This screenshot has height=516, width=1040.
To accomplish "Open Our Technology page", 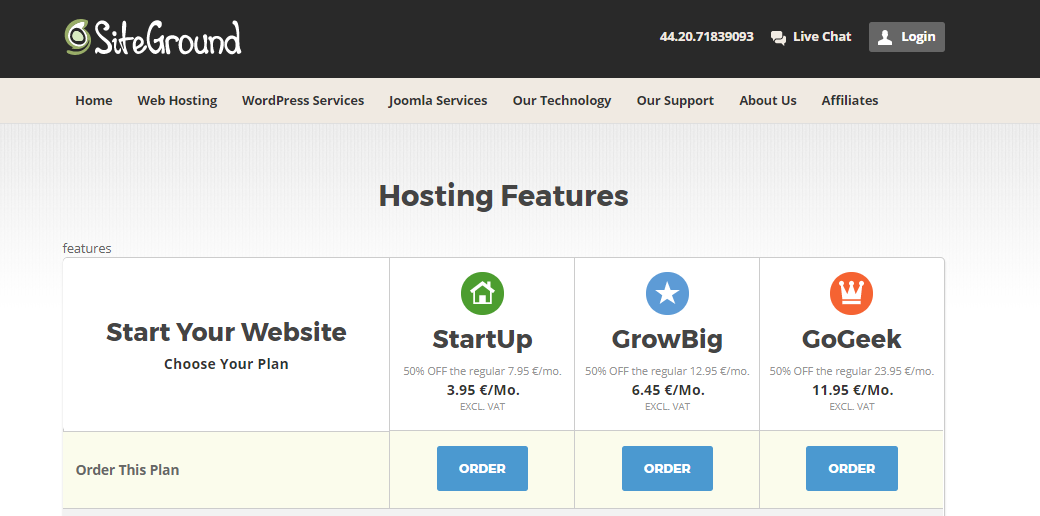I will point(562,100).
